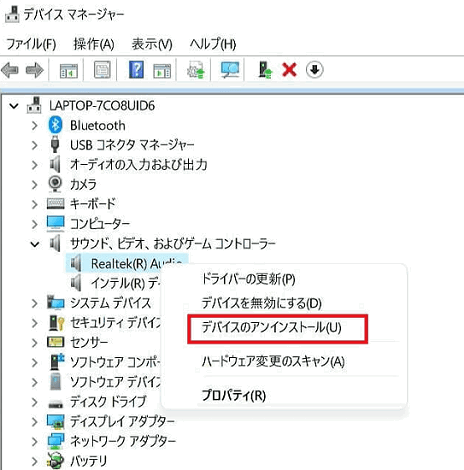Click the red X uninstall device icon
464x470 pixels.
click(x=289, y=70)
